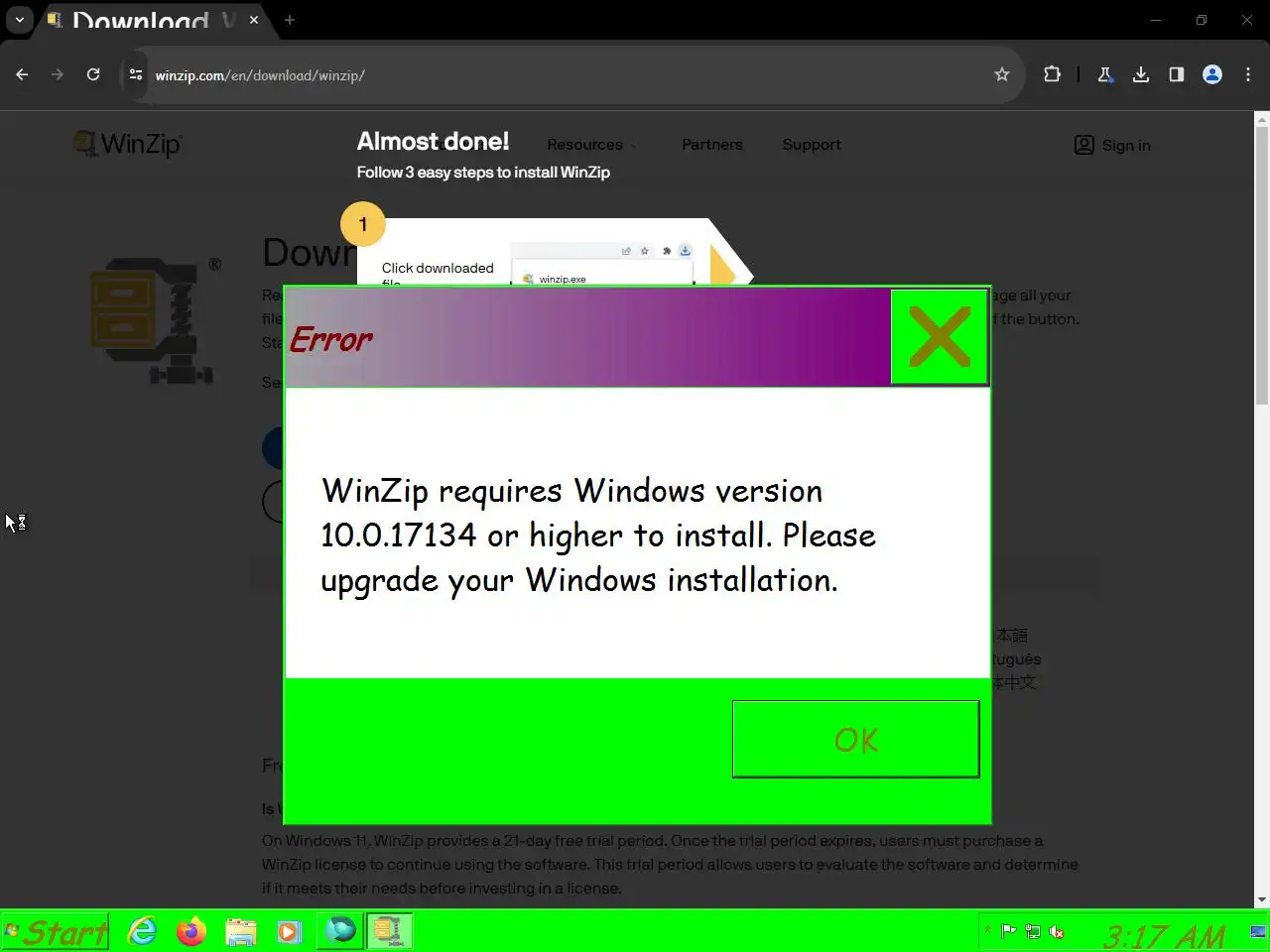Click the 3:17 AM taskbar clock

[1165, 935]
